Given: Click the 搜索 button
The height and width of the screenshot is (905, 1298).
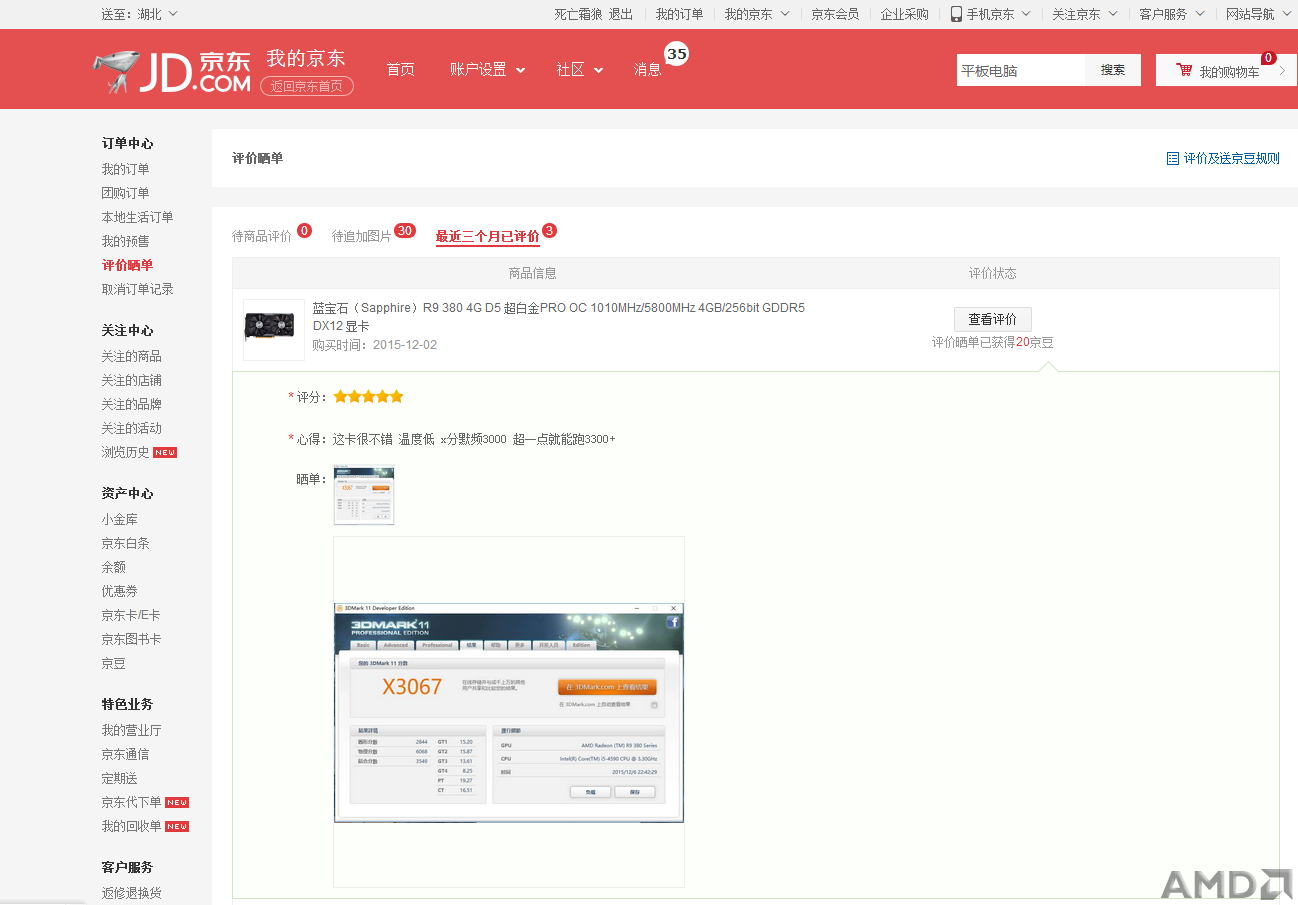Looking at the screenshot, I should click(x=1113, y=70).
